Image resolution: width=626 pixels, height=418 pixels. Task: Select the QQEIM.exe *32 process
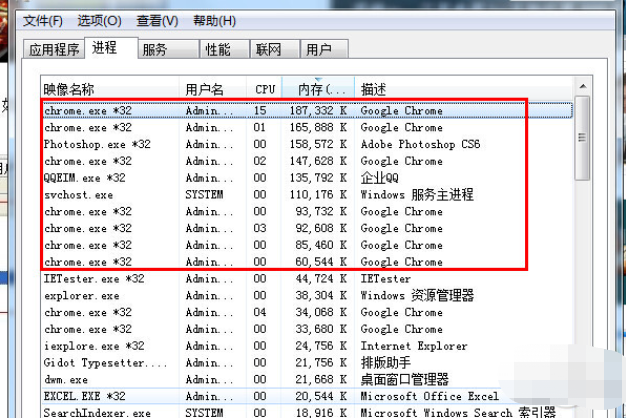pyautogui.click(x=307, y=178)
